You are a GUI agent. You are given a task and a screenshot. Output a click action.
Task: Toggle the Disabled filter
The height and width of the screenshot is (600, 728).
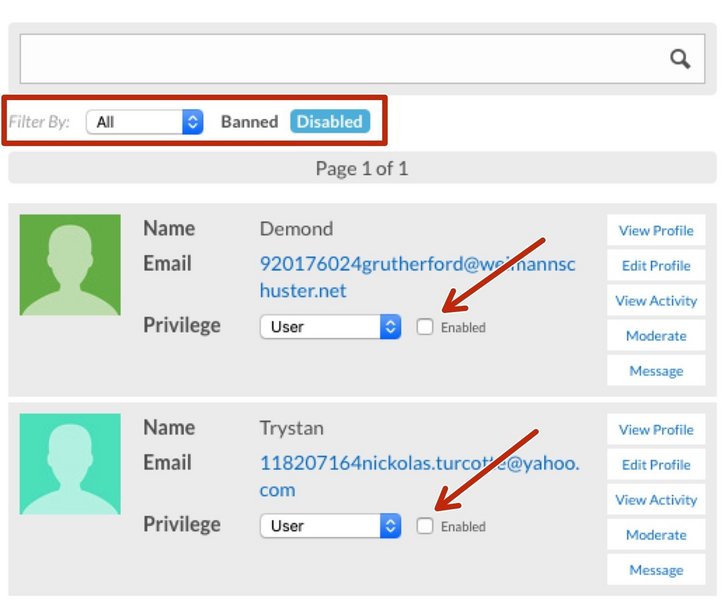(x=329, y=122)
